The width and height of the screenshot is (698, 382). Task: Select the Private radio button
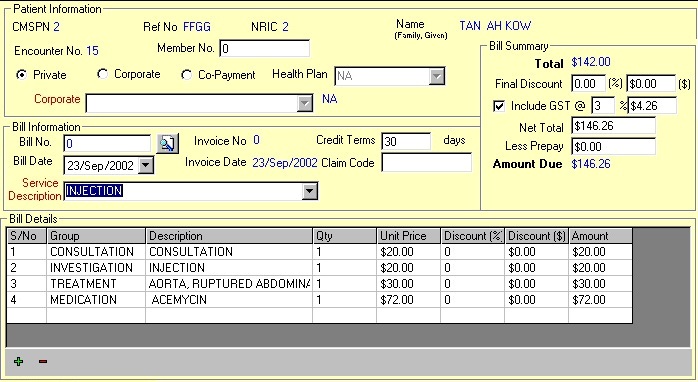(21, 75)
